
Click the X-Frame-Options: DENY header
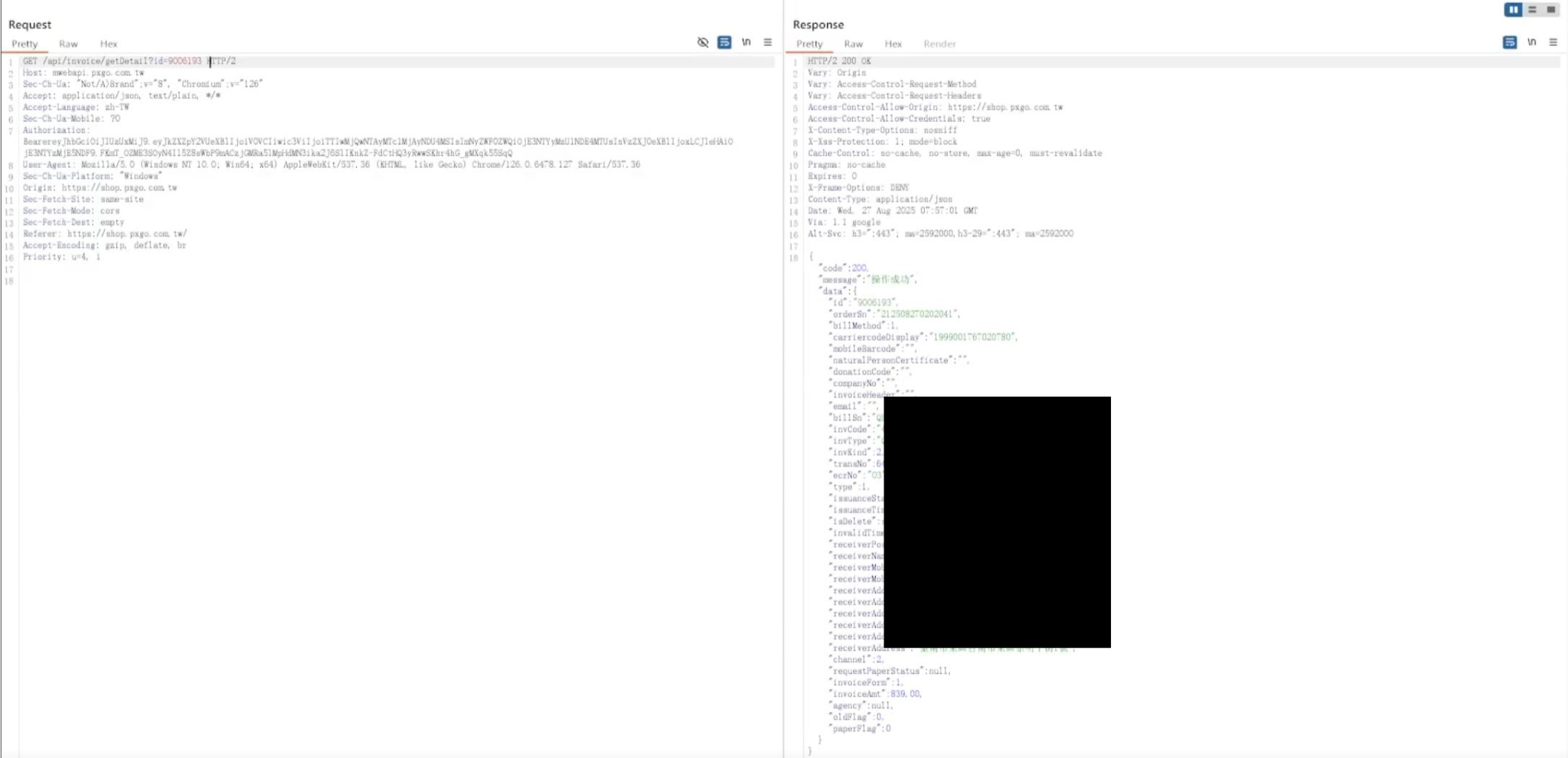coord(858,188)
